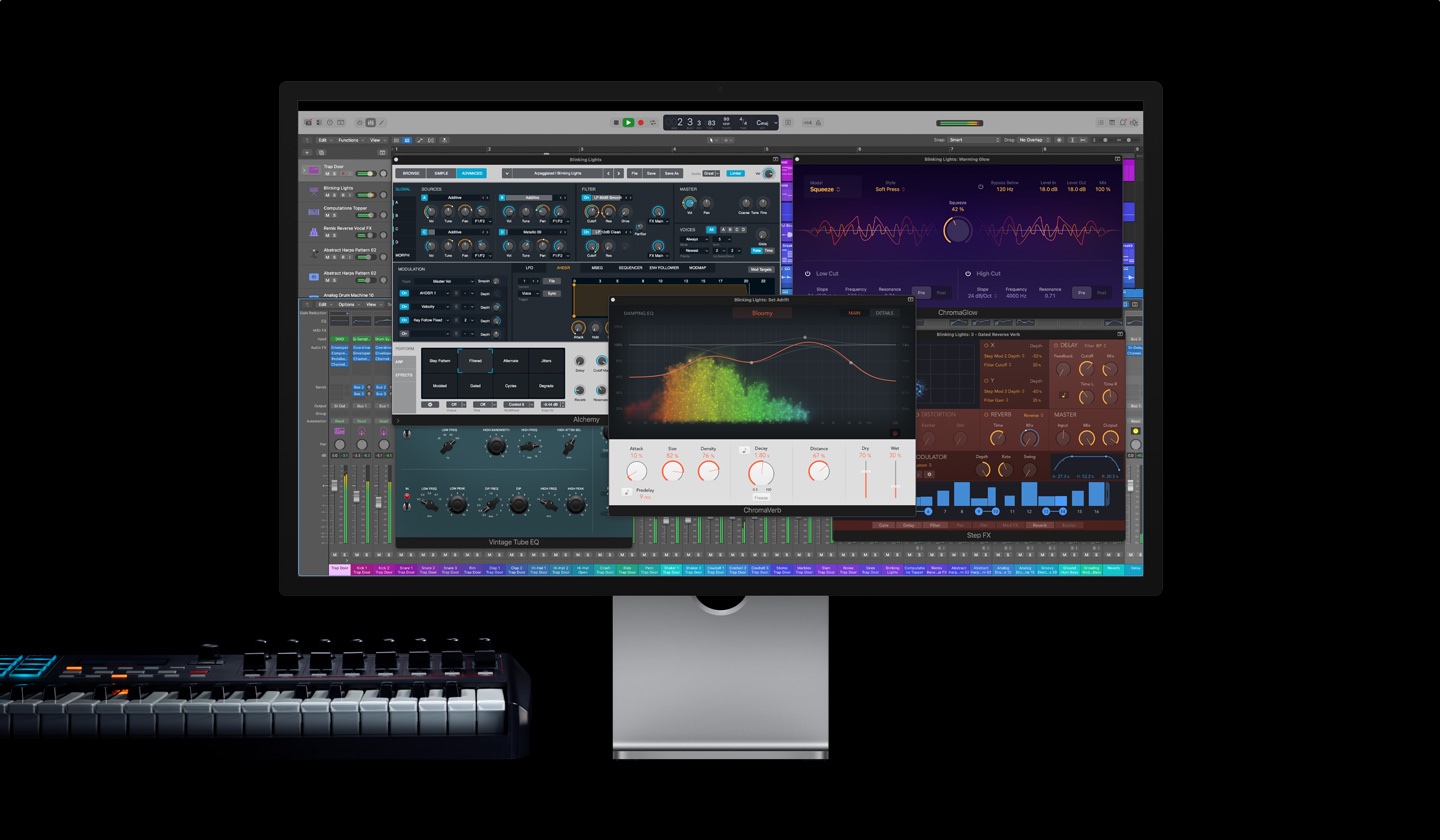1440x840 pixels.
Task: Adjust the ChromaVerb Dry level slider
Action: point(866,479)
